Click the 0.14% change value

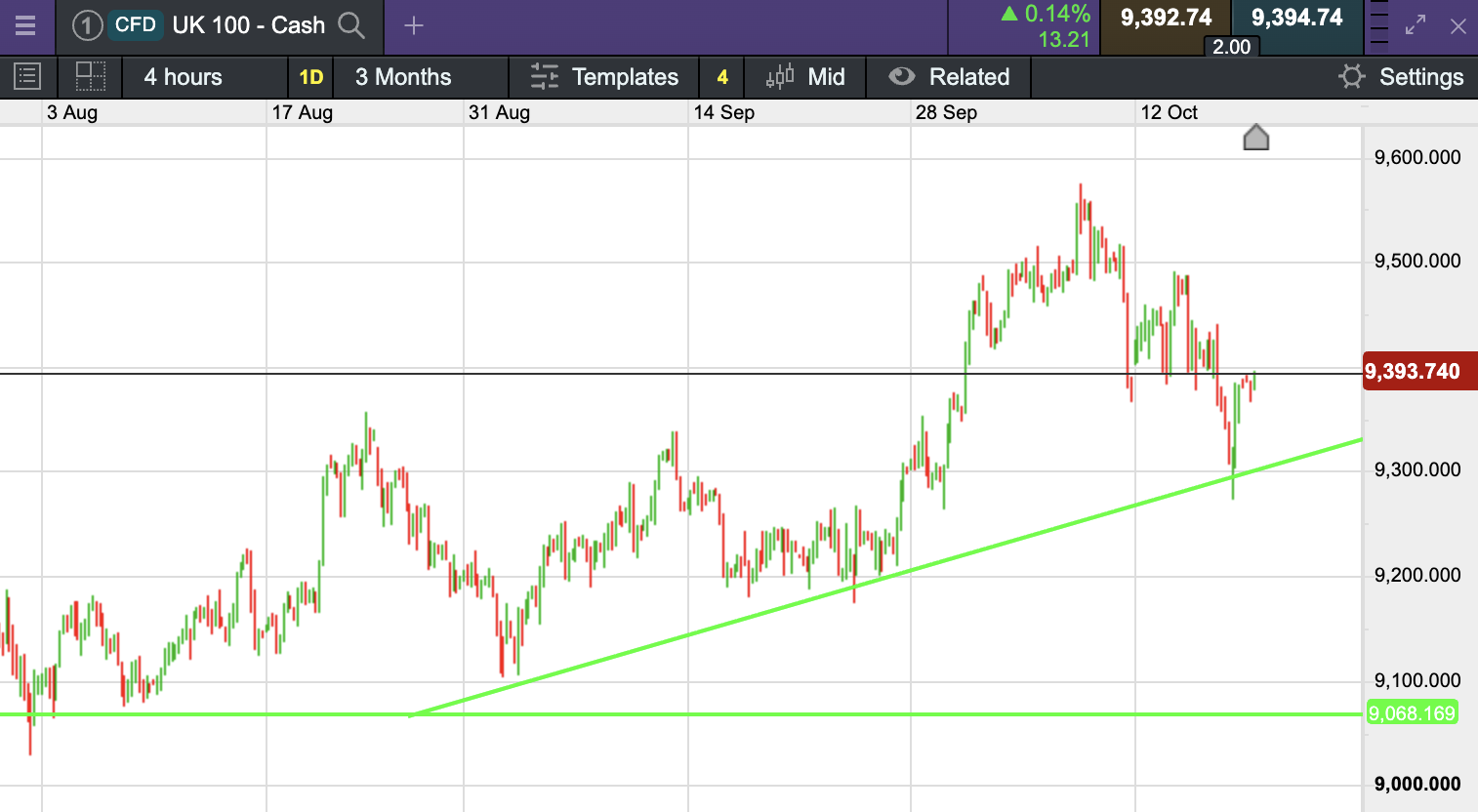coord(1057,14)
